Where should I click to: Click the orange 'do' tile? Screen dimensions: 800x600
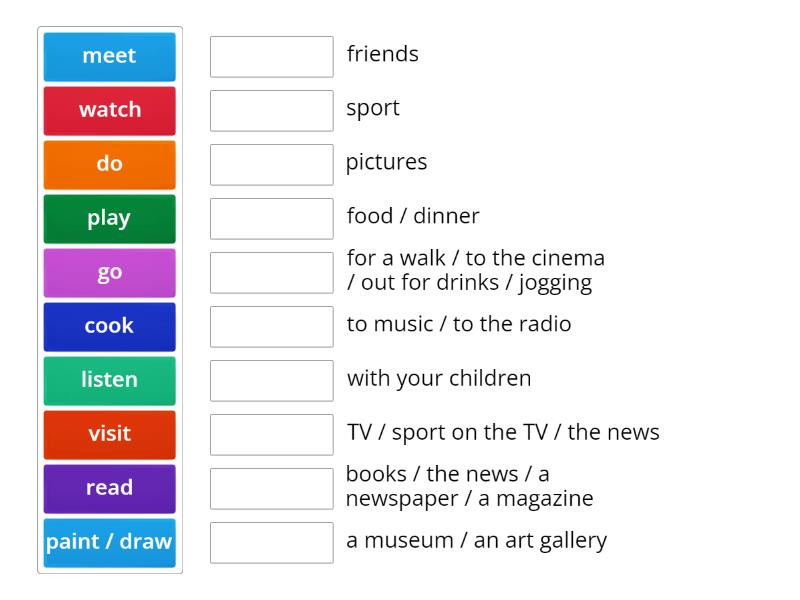tap(109, 164)
